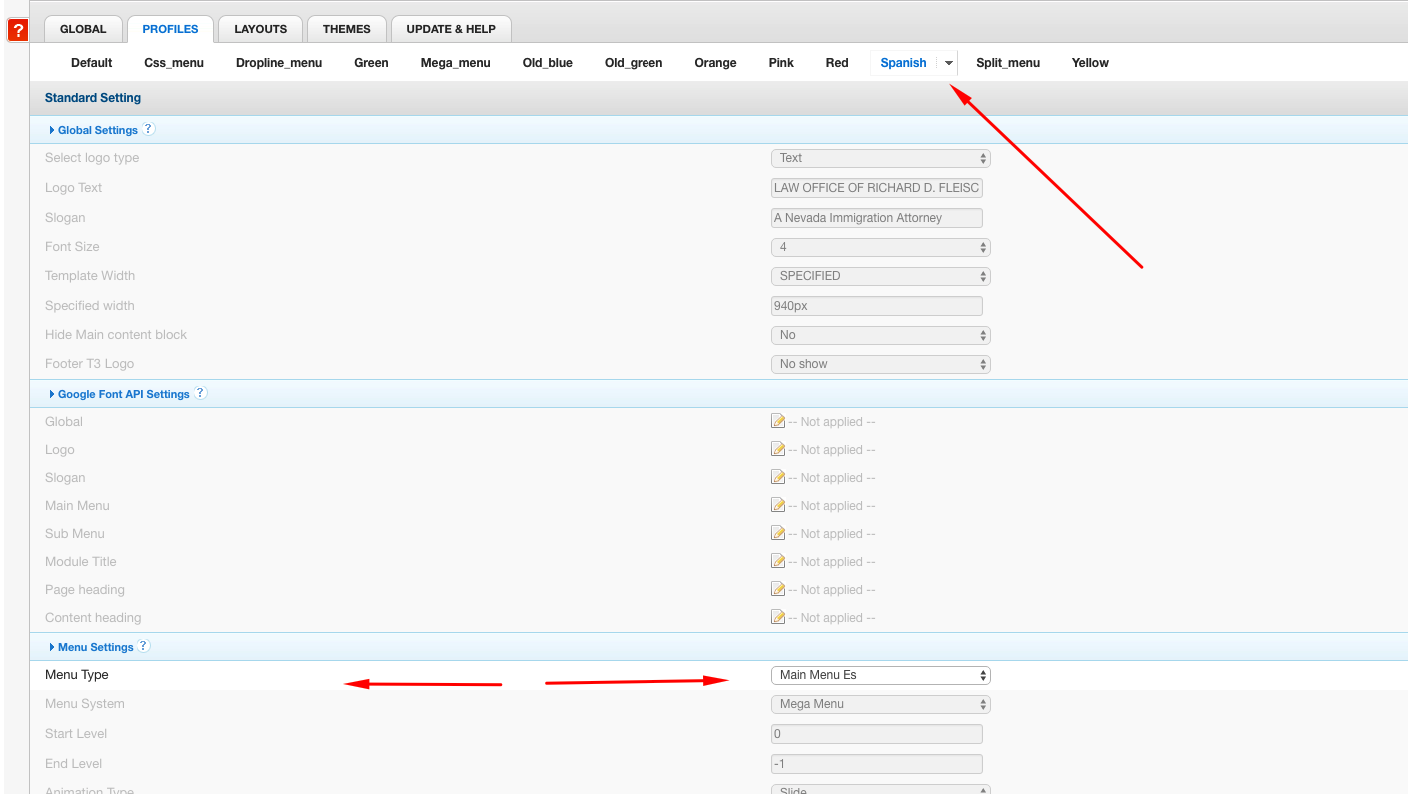1408x794 pixels.
Task: Edit the Module Title font pencil icon
Action: pyautogui.click(x=778, y=561)
